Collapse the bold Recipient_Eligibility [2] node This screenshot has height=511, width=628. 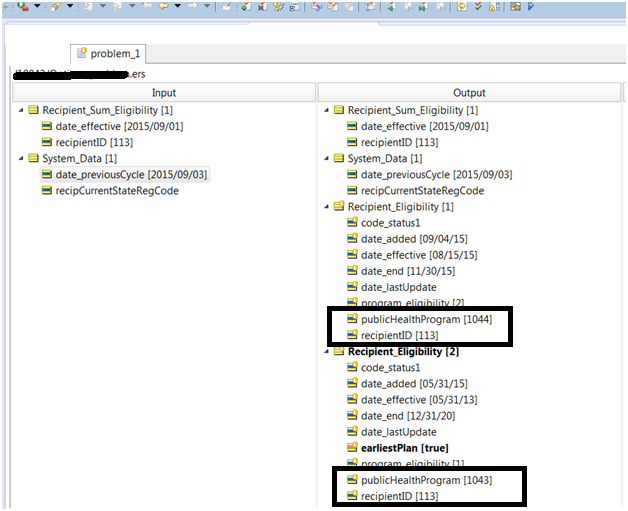click(x=326, y=352)
